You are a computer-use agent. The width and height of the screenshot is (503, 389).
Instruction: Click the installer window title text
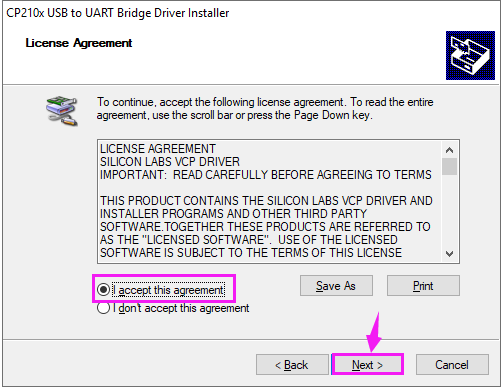pos(118,13)
